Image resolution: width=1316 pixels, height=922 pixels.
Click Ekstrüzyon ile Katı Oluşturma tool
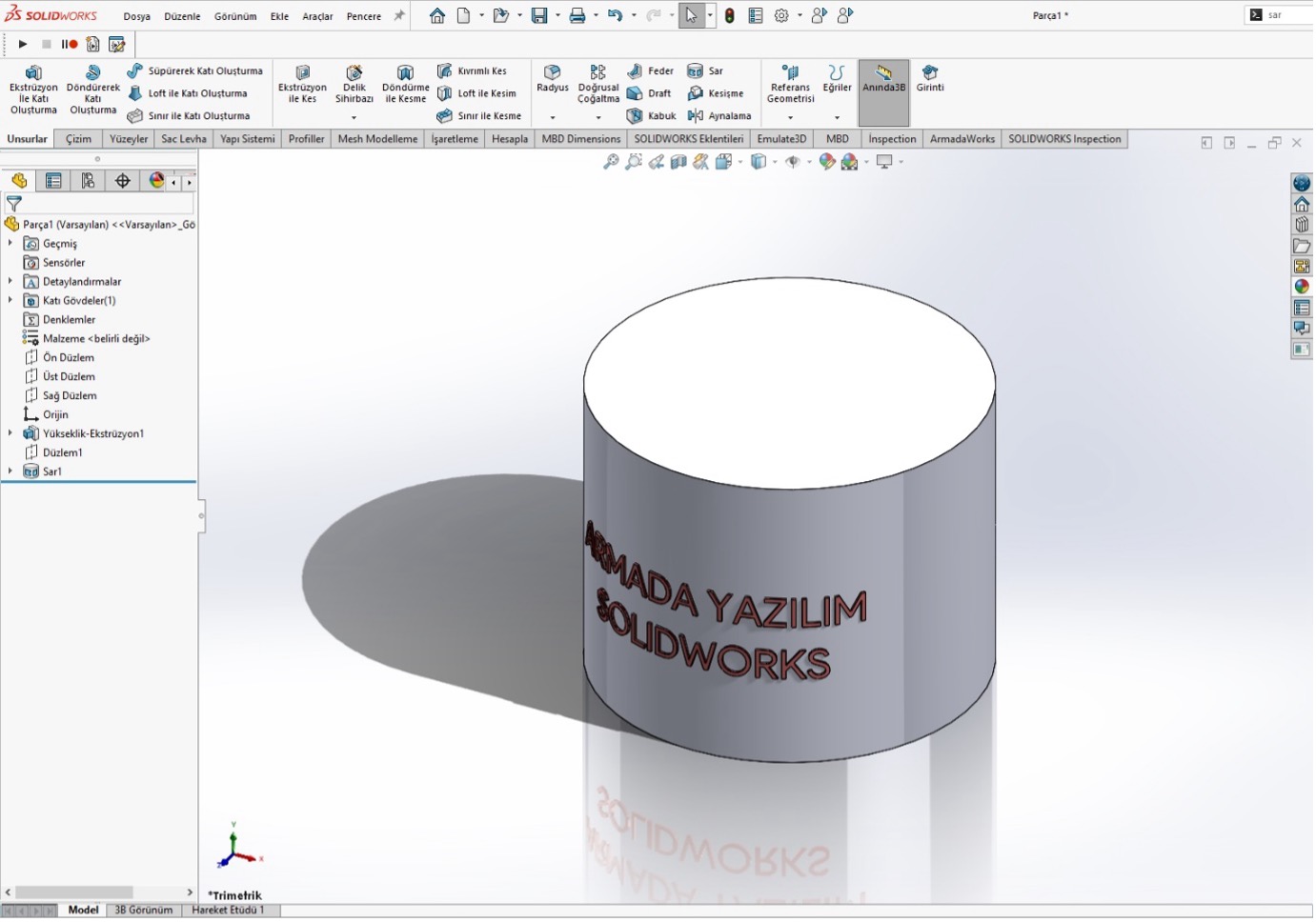tap(33, 90)
